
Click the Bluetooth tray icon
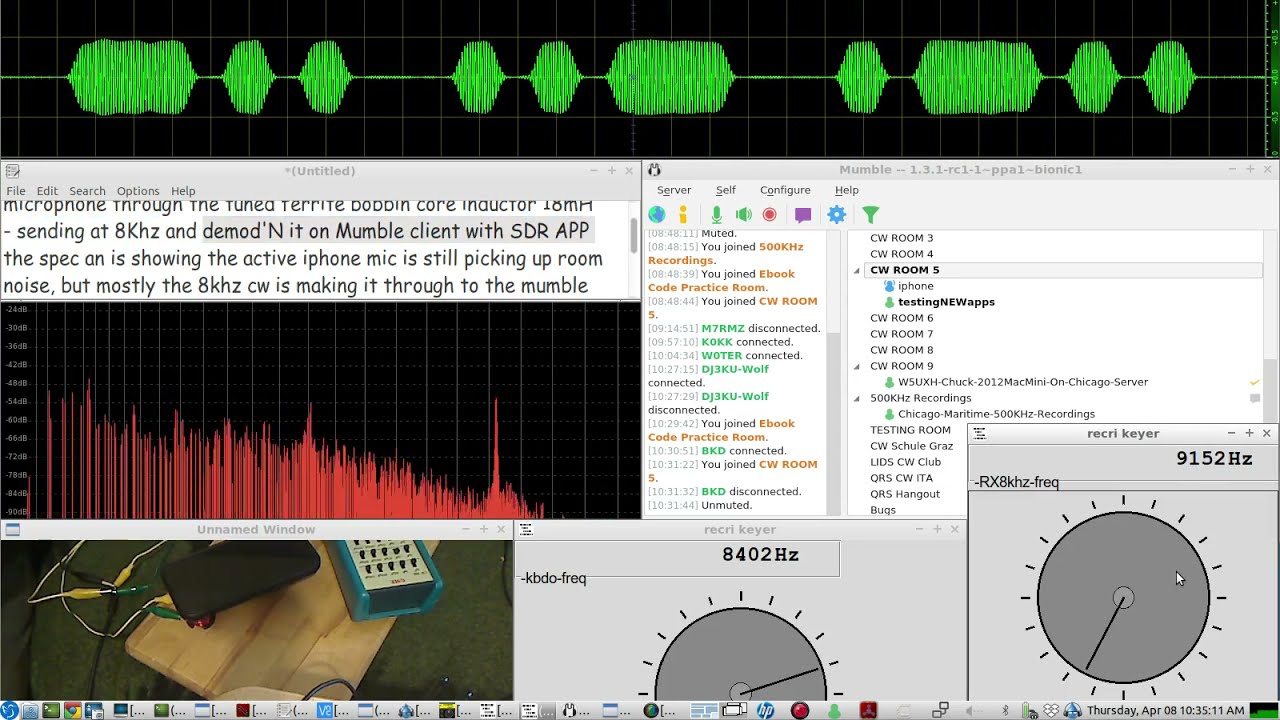point(1005,711)
